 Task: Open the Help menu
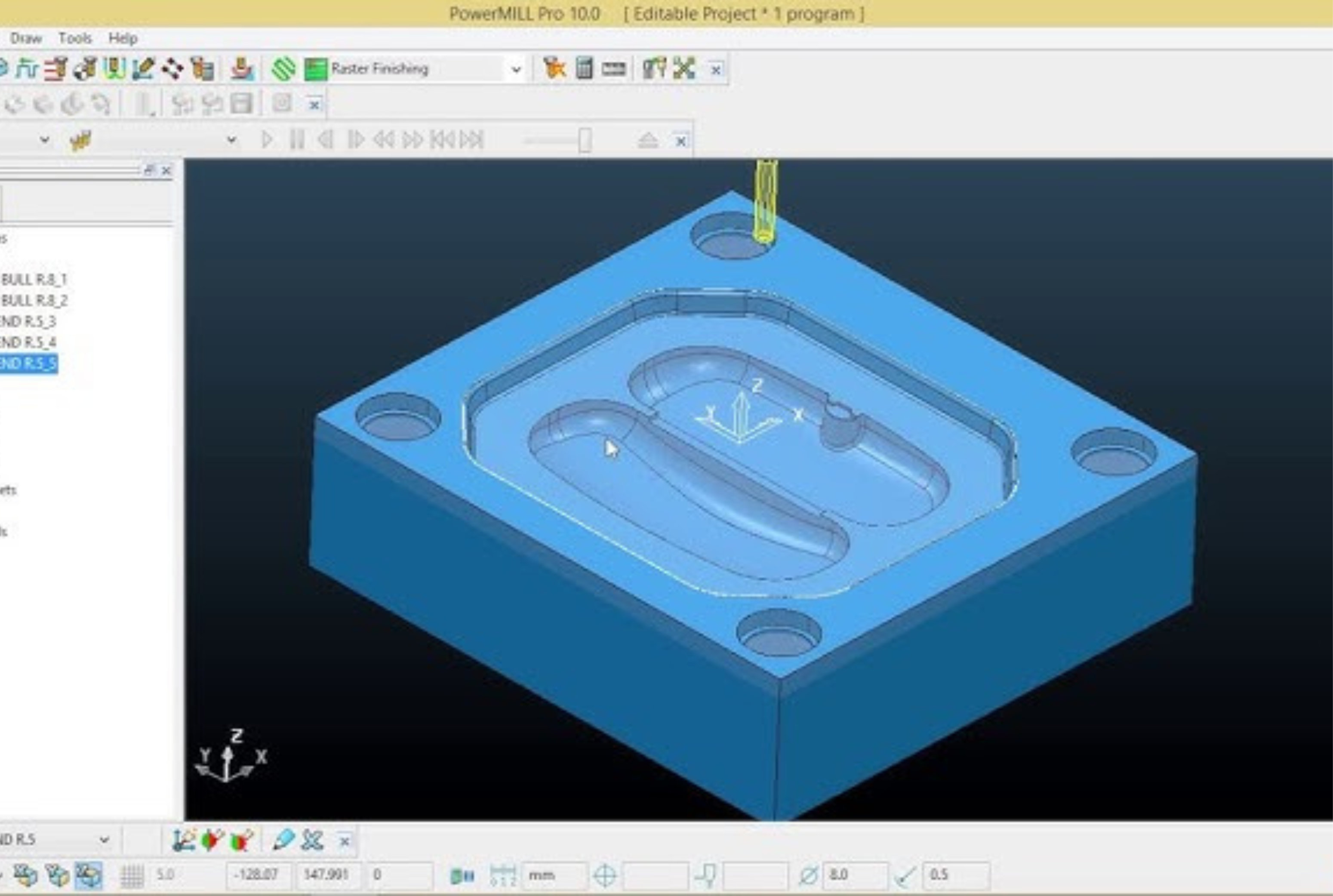click(x=123, y=38)
